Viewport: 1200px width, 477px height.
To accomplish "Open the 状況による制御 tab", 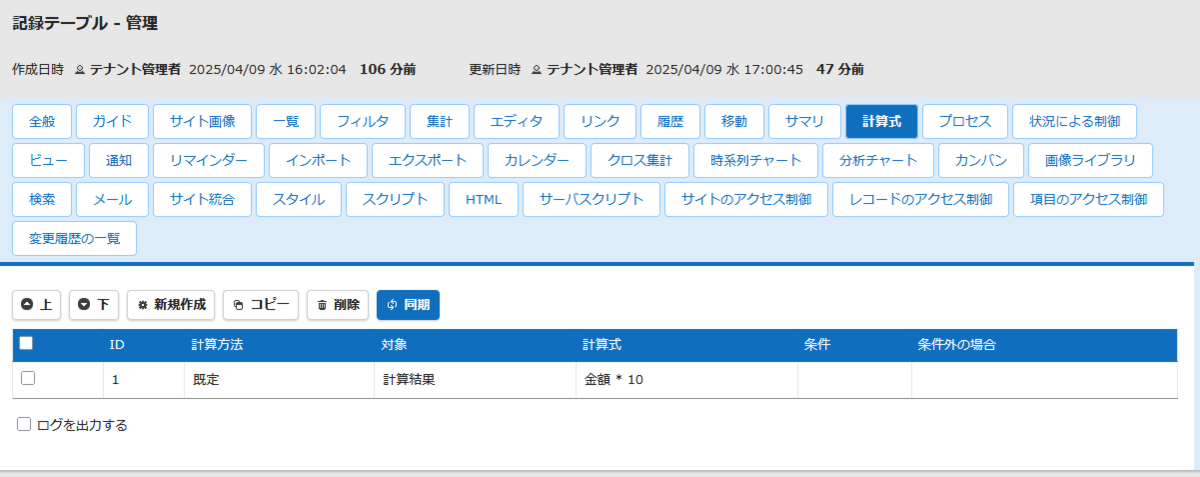I will click(1075, 121).
